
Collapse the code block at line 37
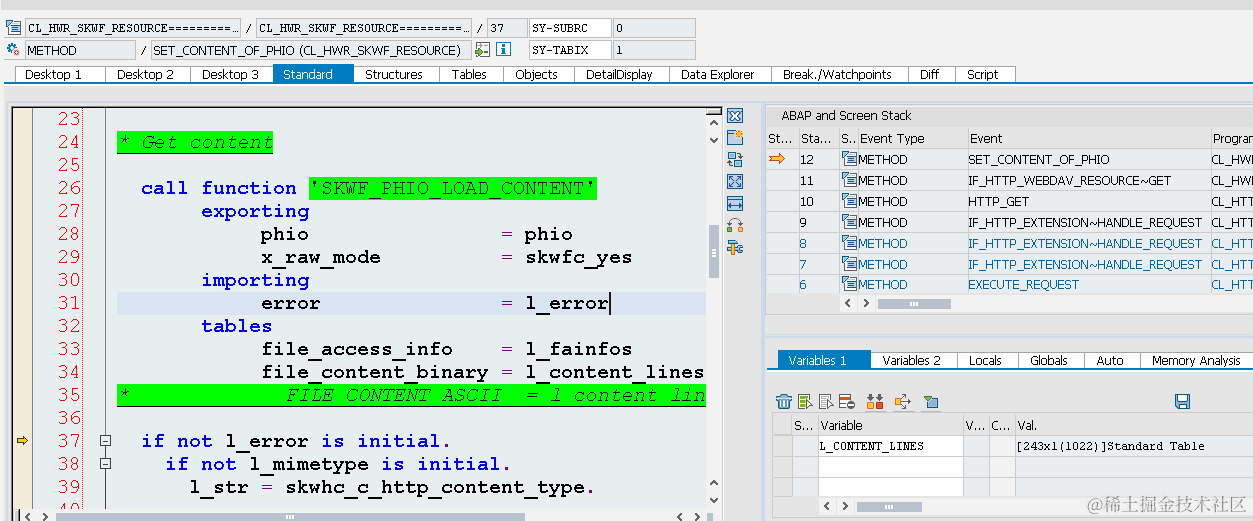[105, 441]
